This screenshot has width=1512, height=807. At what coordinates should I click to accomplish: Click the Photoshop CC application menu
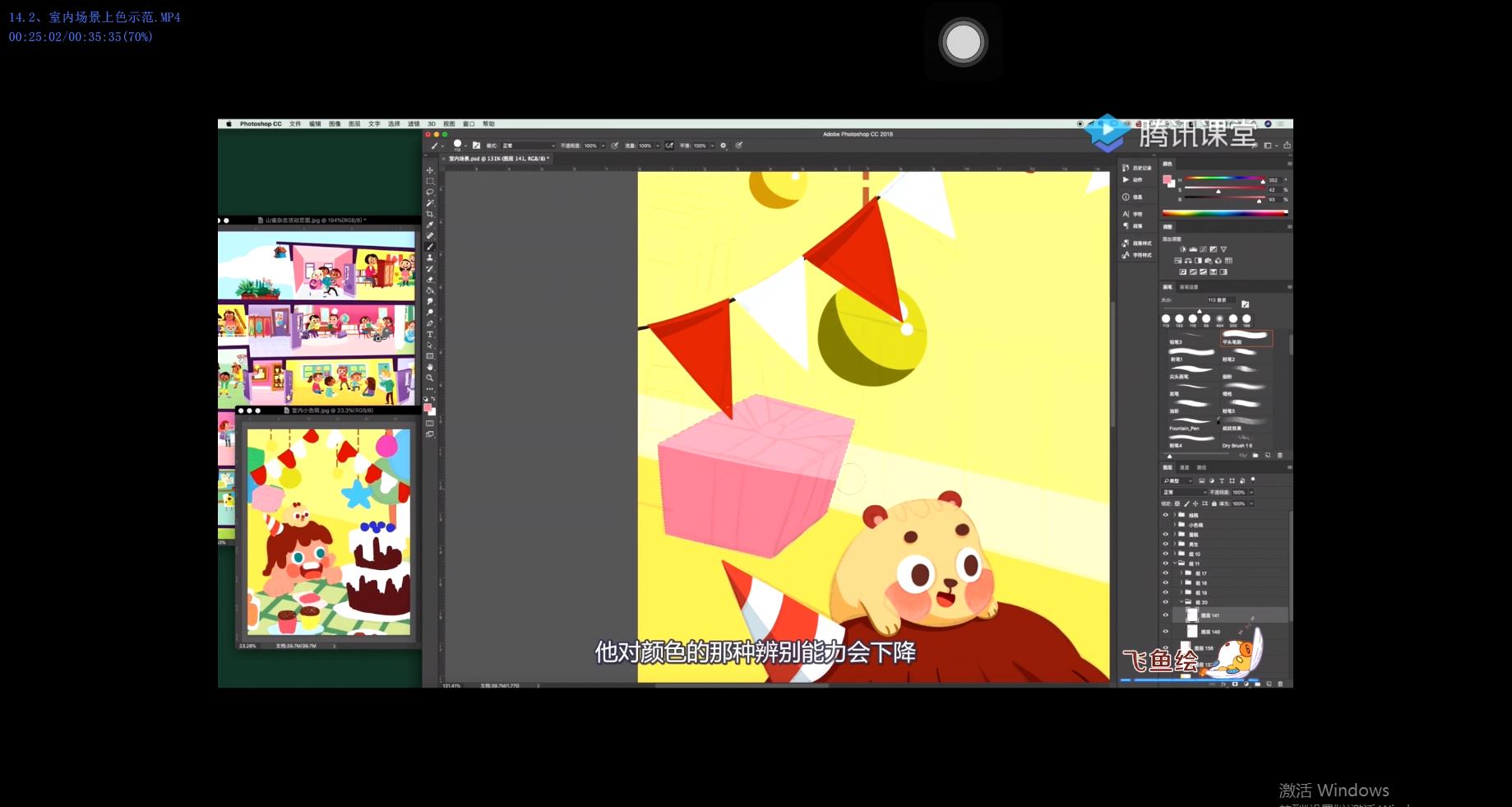[261, 123]
